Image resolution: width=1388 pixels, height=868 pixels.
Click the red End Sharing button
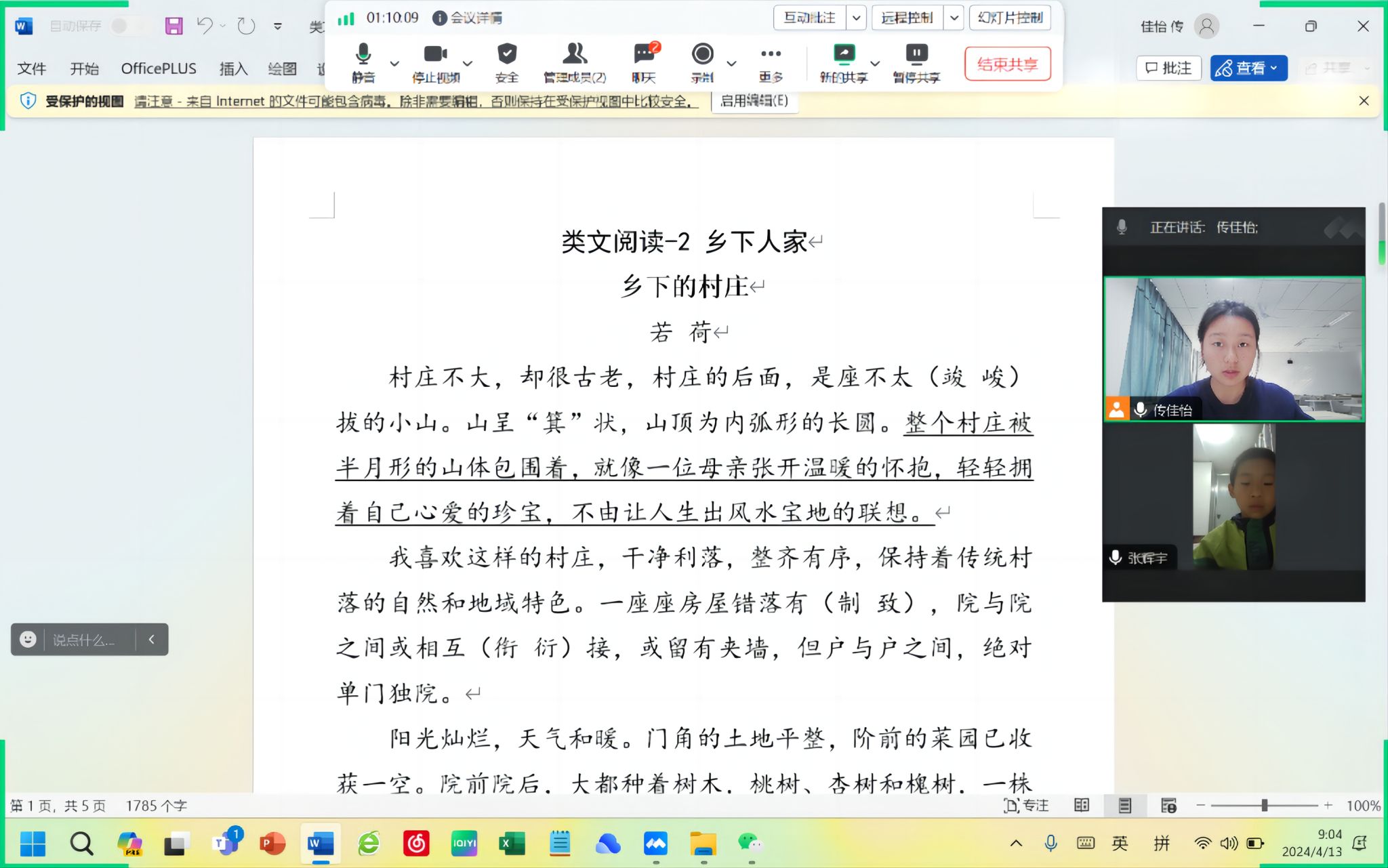click(x=1007, y=64)
